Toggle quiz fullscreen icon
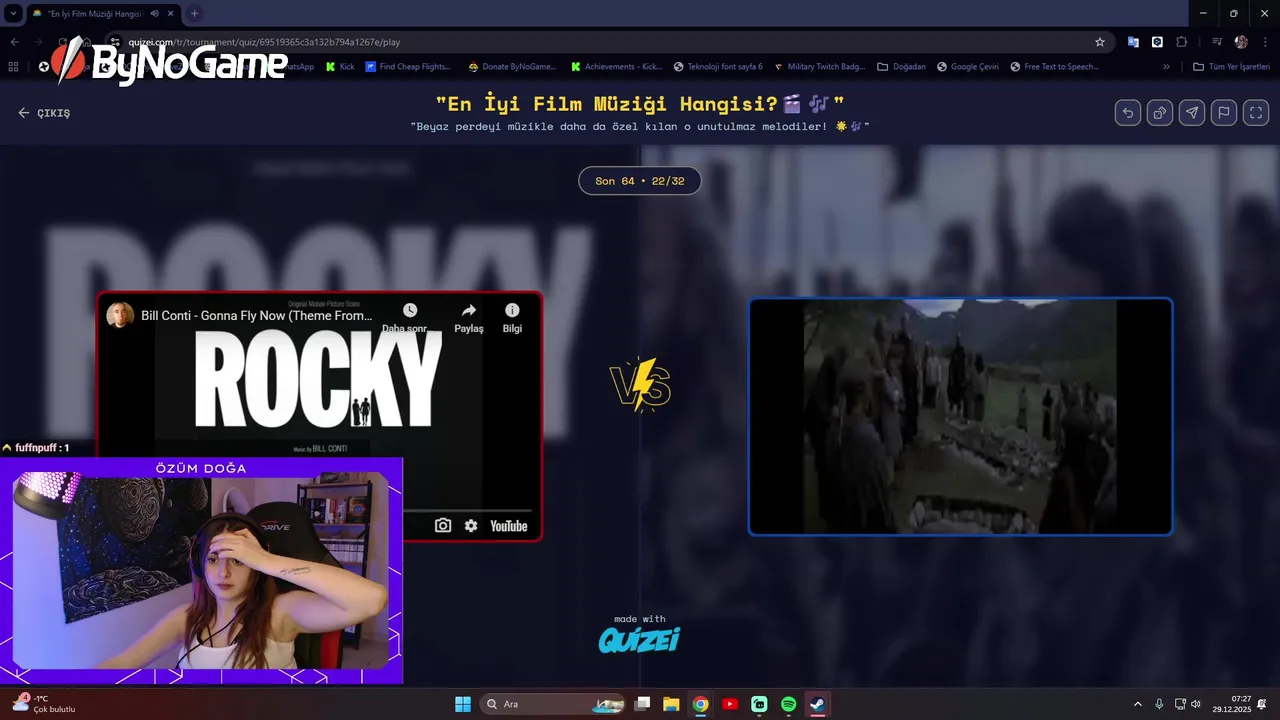 1256,113
